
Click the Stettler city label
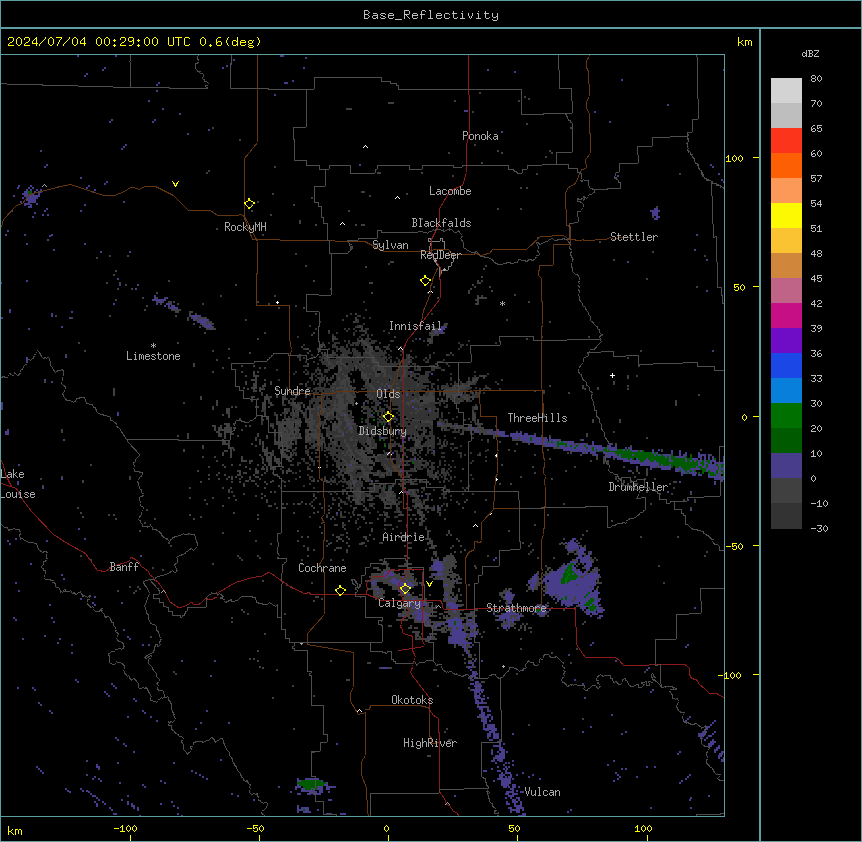634,237
